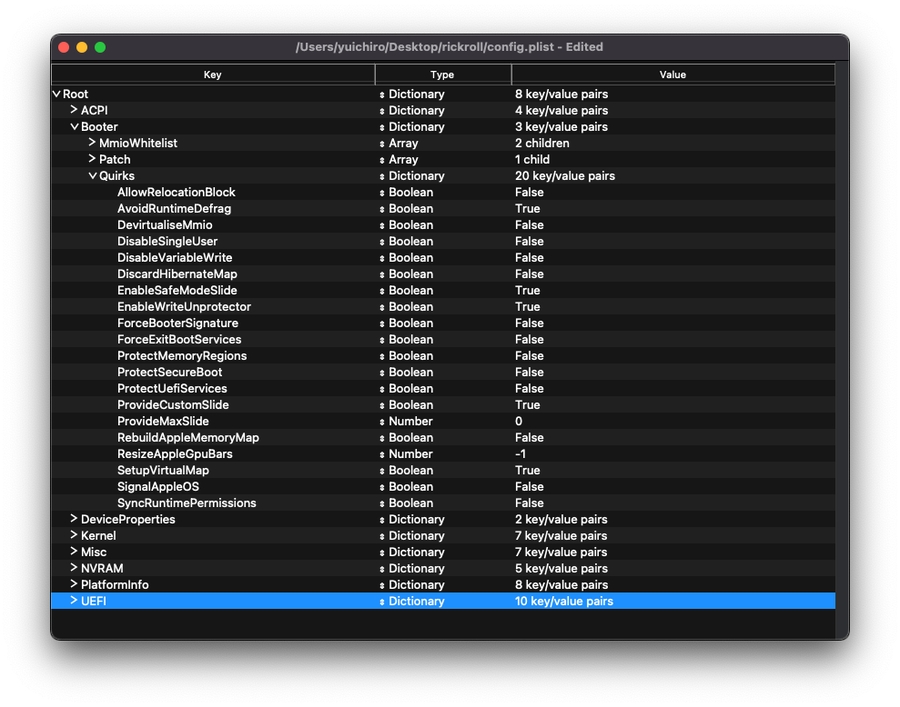Click type stepper icon for ProvideMaxSlide

[x=382, y=422]
